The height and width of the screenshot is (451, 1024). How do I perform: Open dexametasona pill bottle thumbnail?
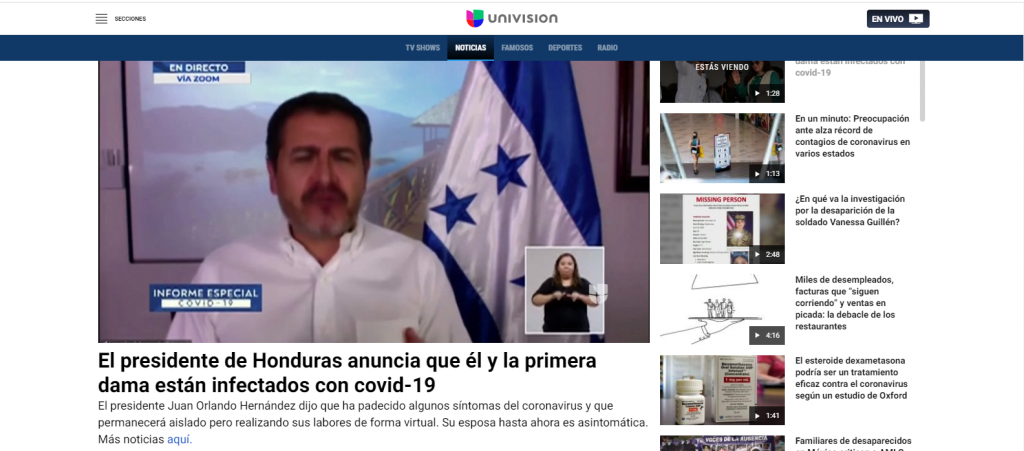click(722, 390)
